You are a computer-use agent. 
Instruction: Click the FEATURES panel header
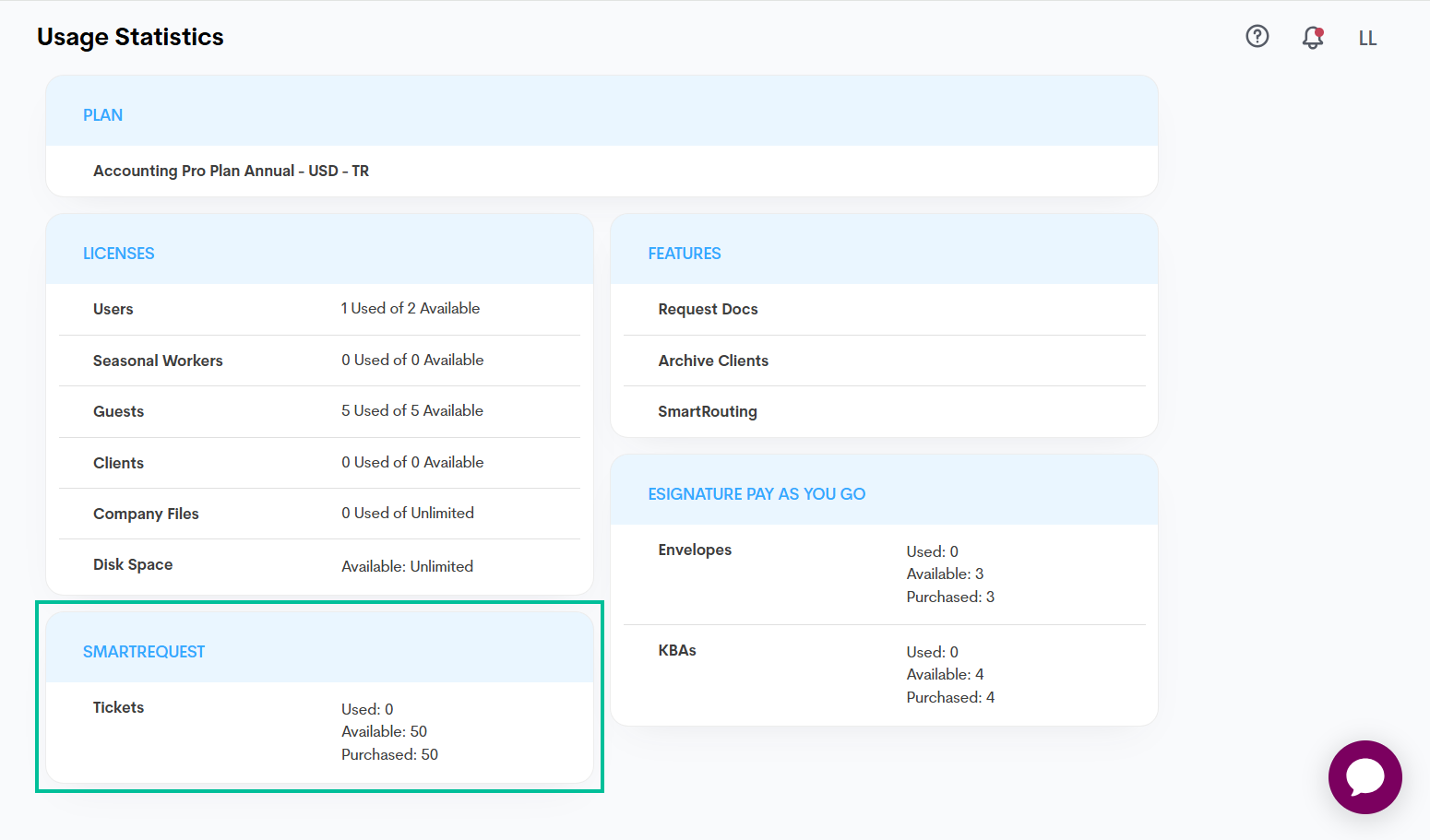[x=685, y=253]
